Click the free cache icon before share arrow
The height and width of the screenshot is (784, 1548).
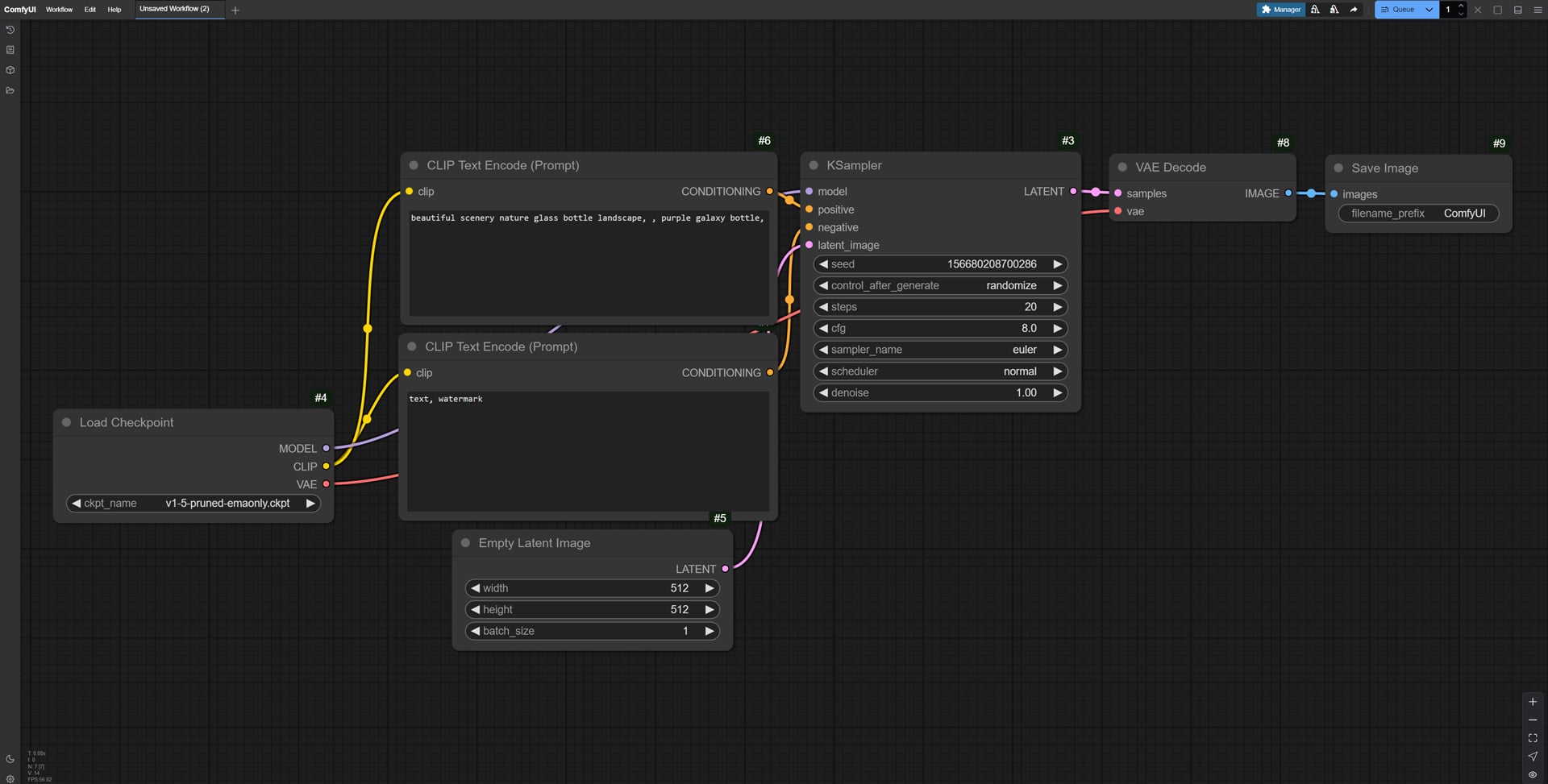tap(1334, 10)
